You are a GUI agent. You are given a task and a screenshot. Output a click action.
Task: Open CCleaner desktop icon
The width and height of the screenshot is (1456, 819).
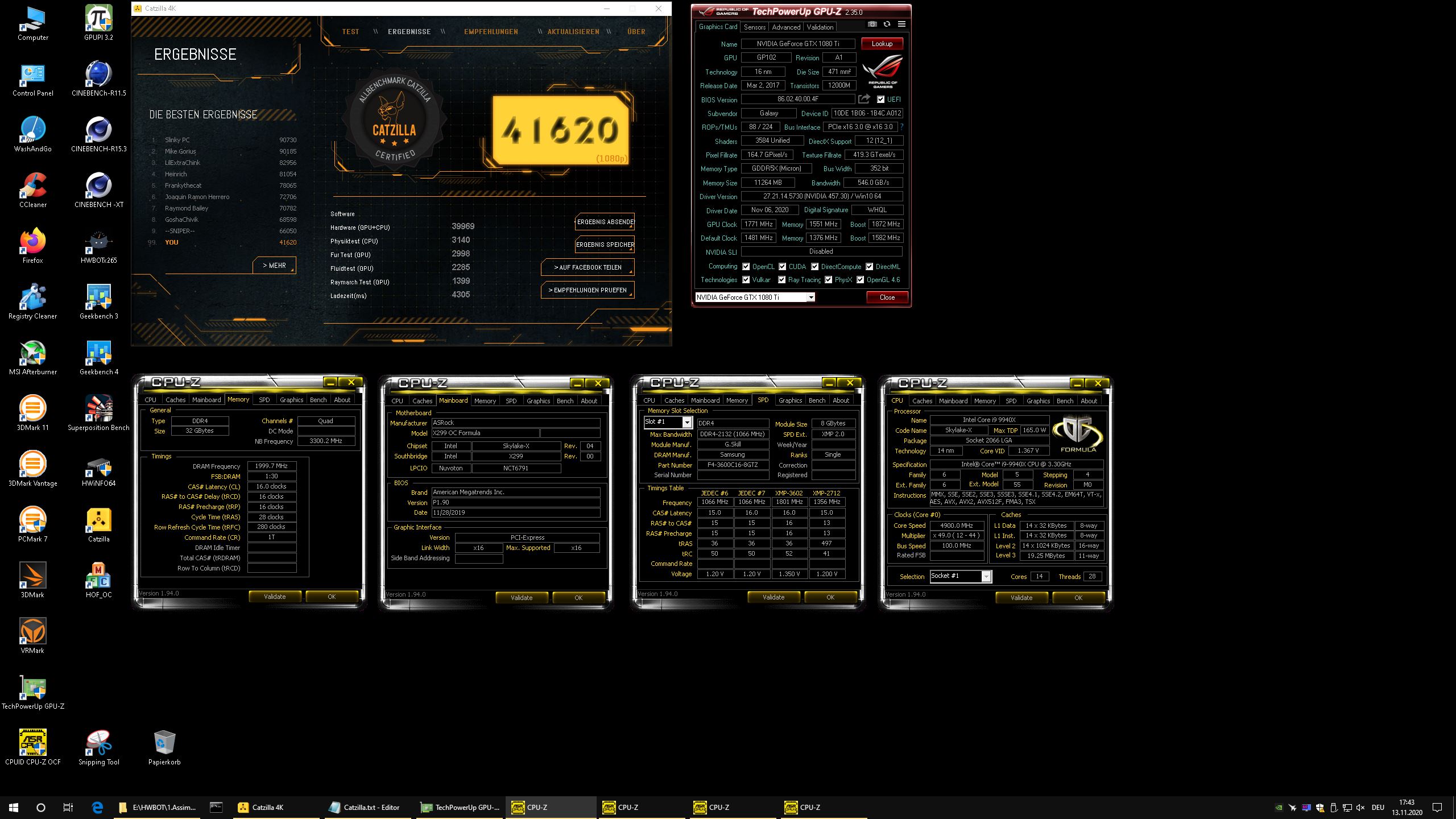pyautogui.click(x=33, y=190)
